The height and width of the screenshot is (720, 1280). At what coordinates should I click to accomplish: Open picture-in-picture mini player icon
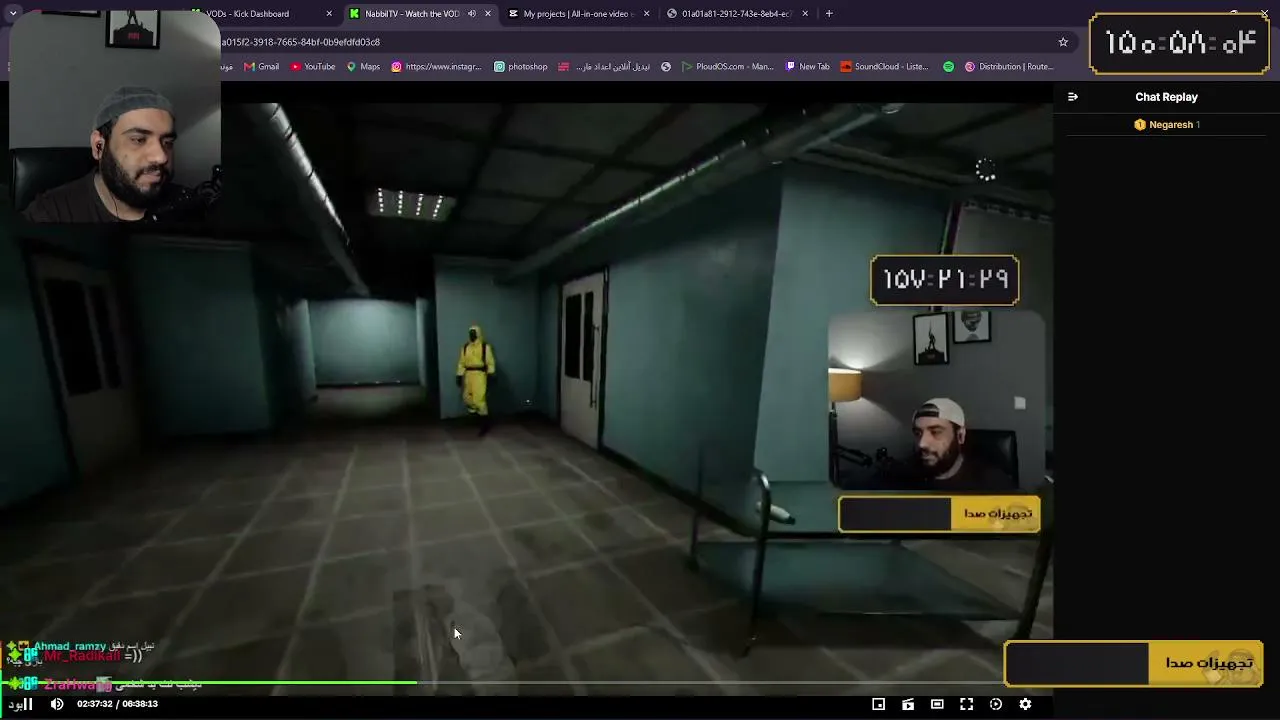coord(878,704)
